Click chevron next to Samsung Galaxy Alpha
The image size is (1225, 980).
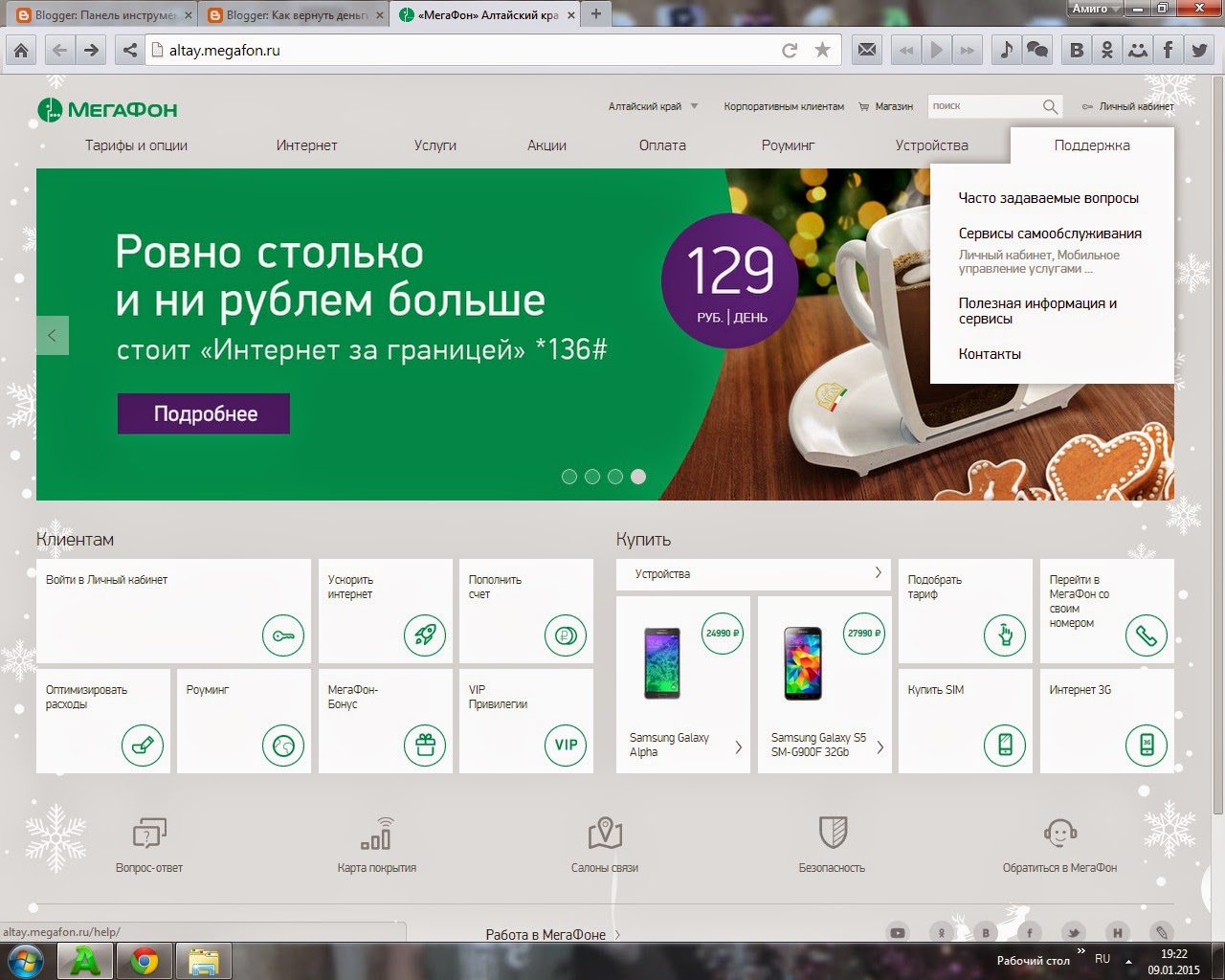[x=738, y=747]
